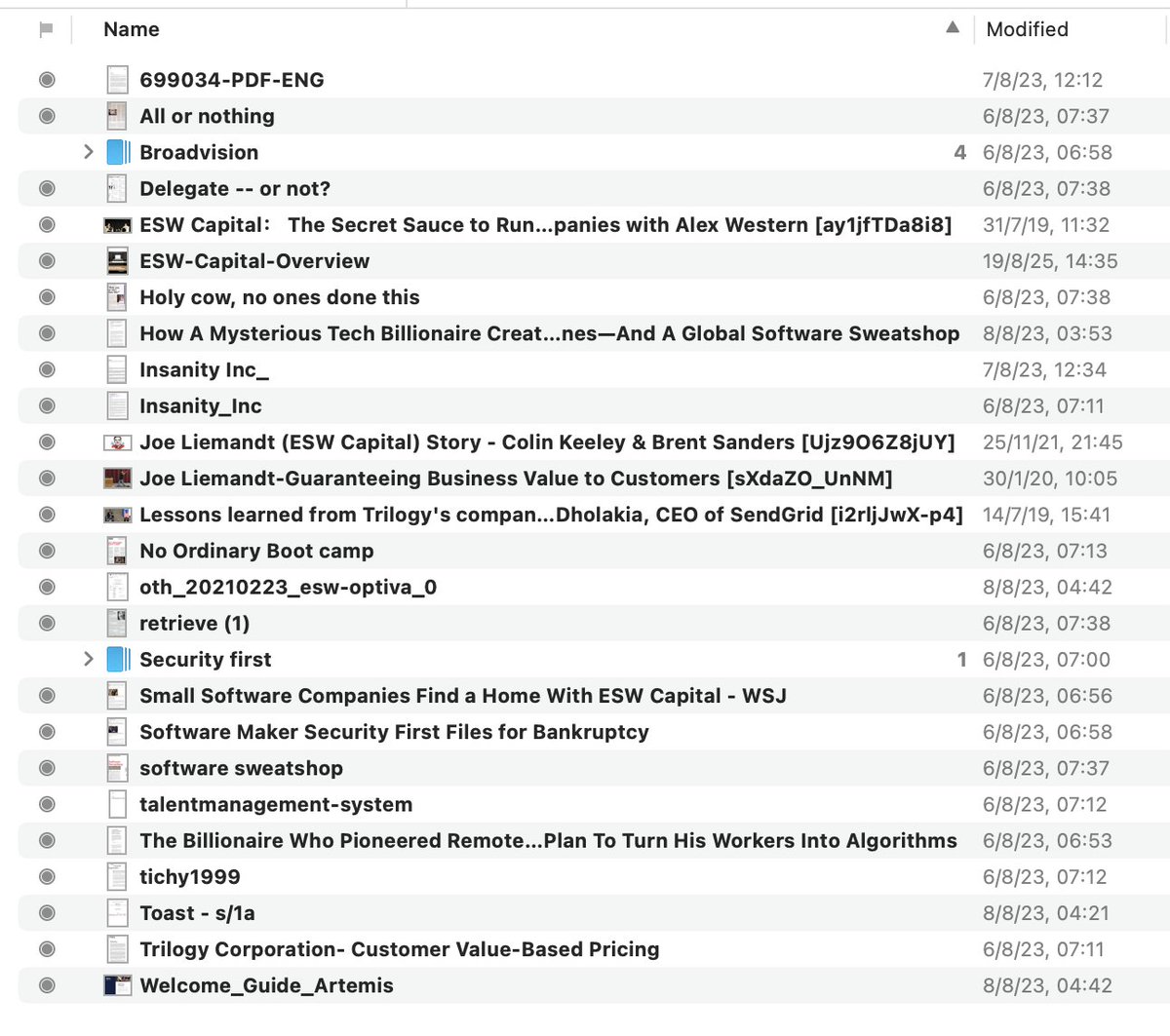Click the modified date 30/1/20, 10:05
1170x1036 pixels.
[1050, 479]
